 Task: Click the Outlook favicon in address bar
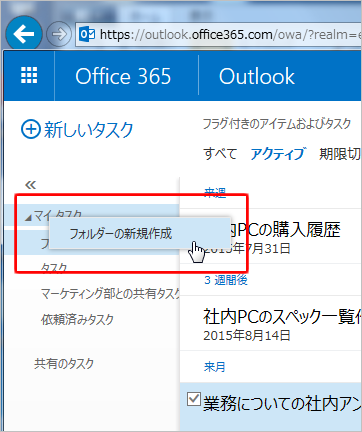pos(87,34)
